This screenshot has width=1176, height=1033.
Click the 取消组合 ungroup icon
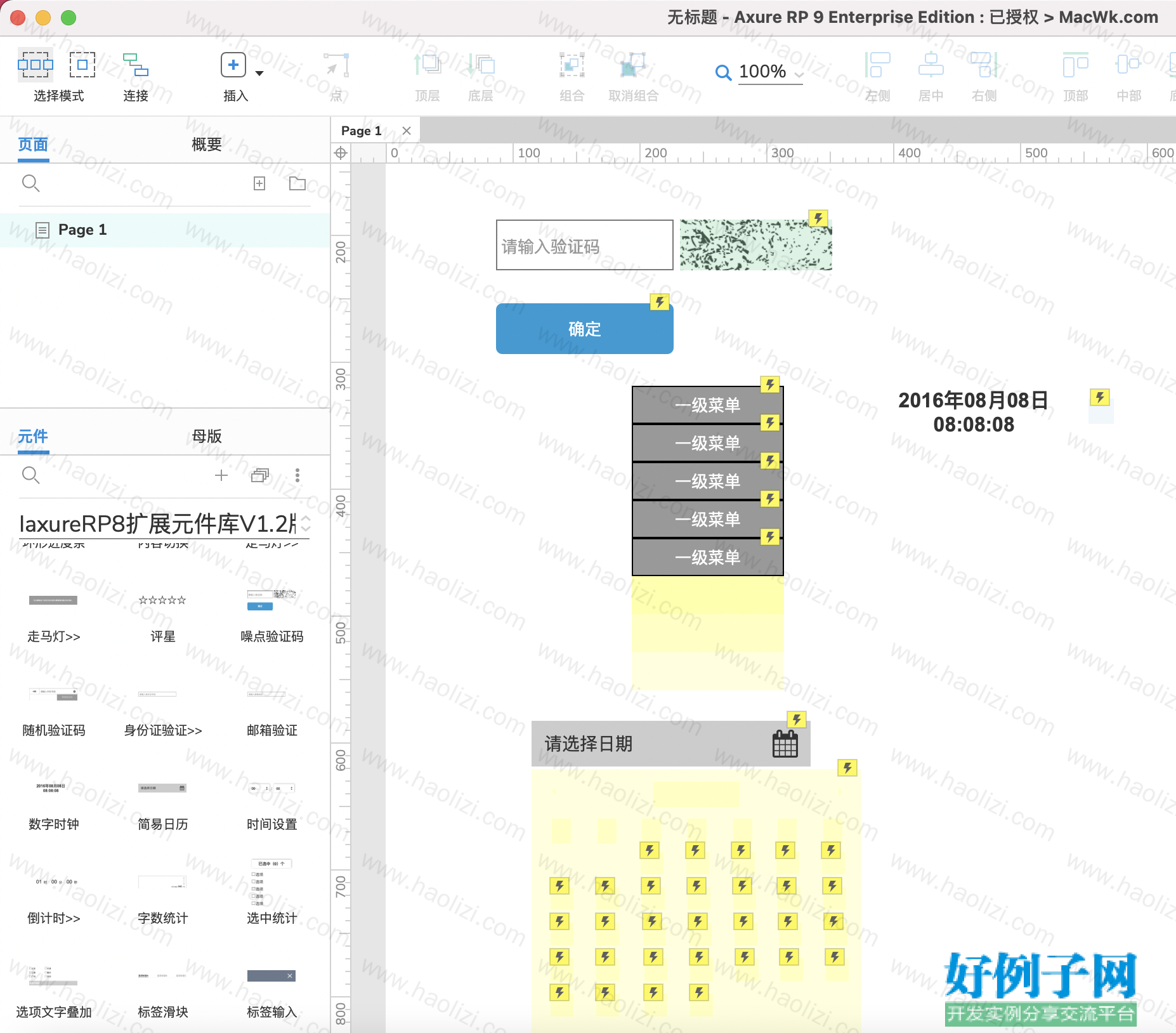tap(633, 65)
